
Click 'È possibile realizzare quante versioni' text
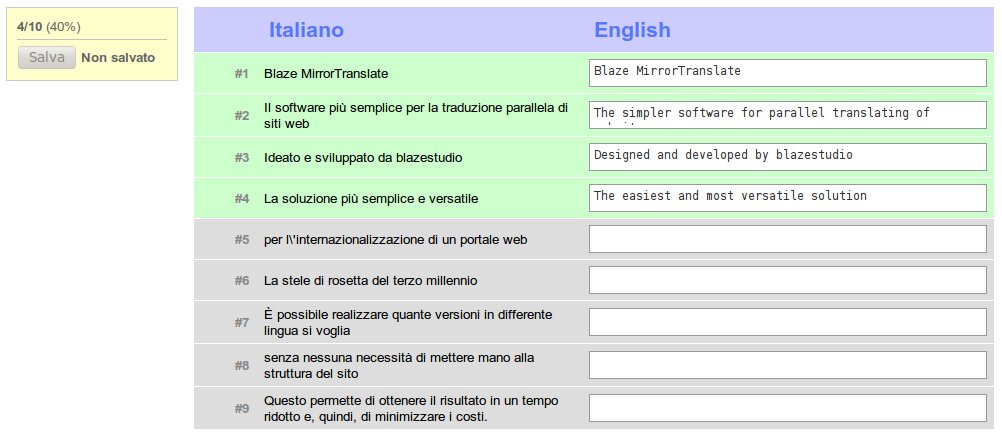(x=408, y=323)
